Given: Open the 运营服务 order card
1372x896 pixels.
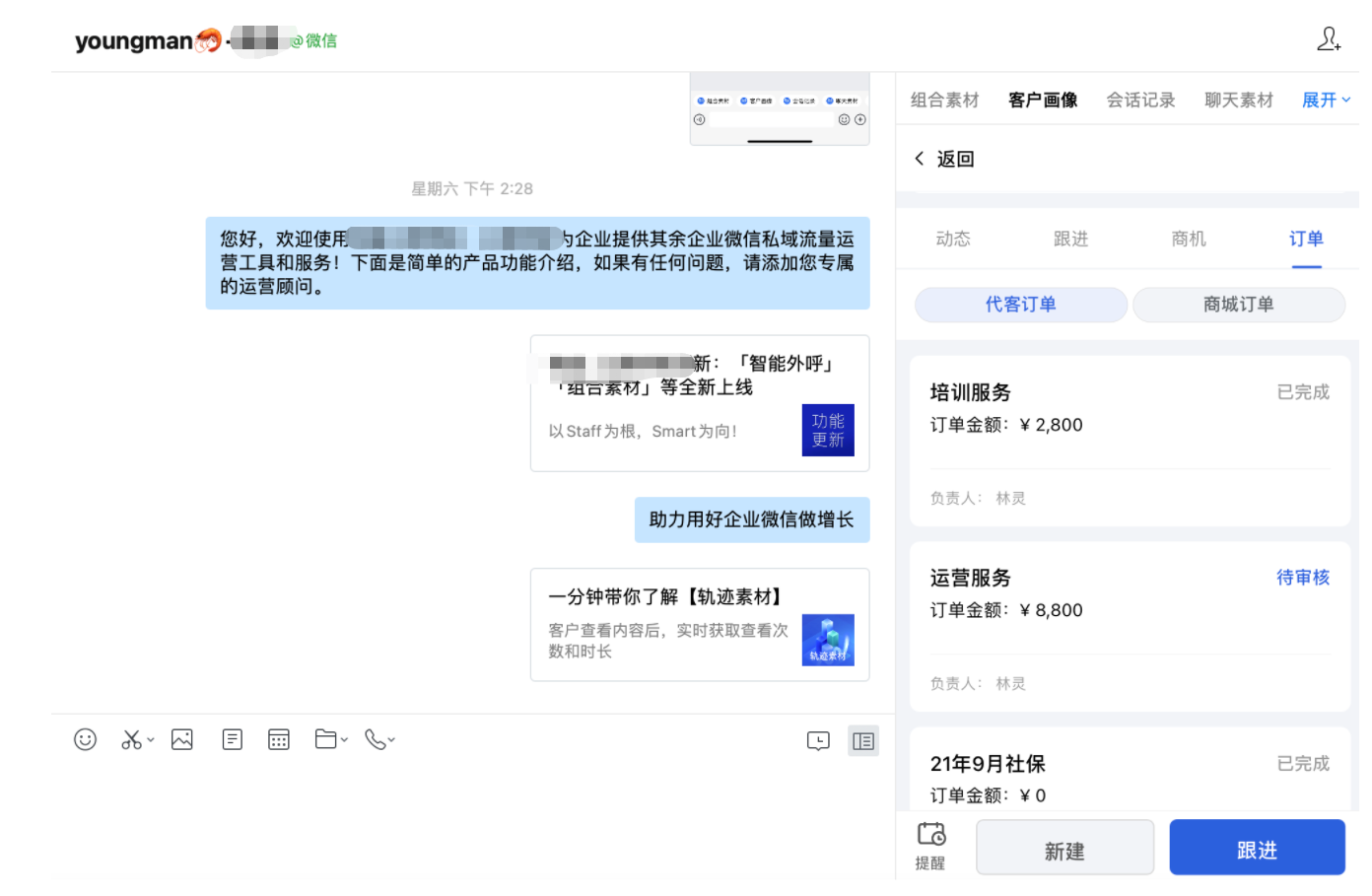Looking at the screenshot, I should point(1130,626).
